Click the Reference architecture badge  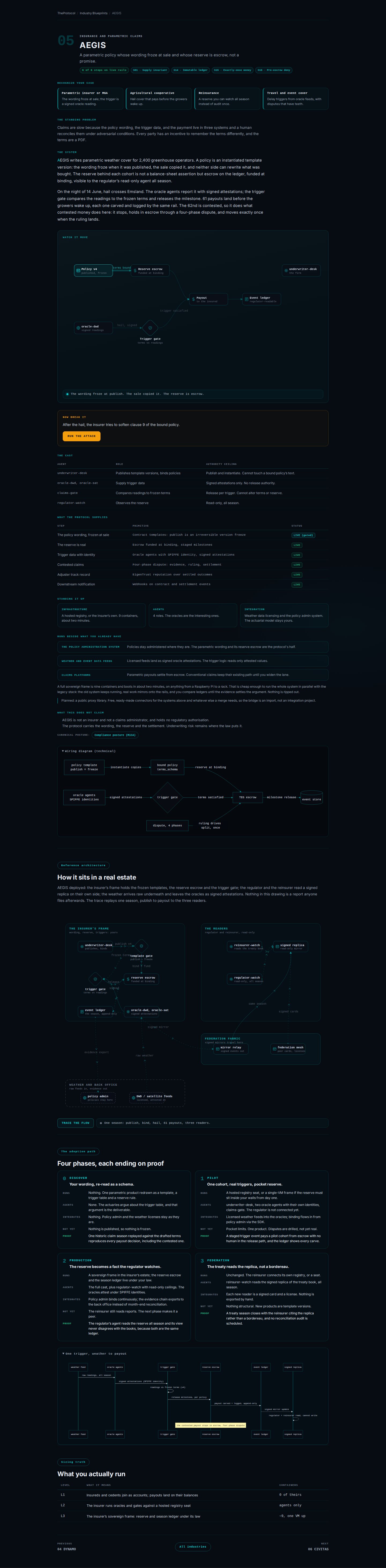pos(83,865)
